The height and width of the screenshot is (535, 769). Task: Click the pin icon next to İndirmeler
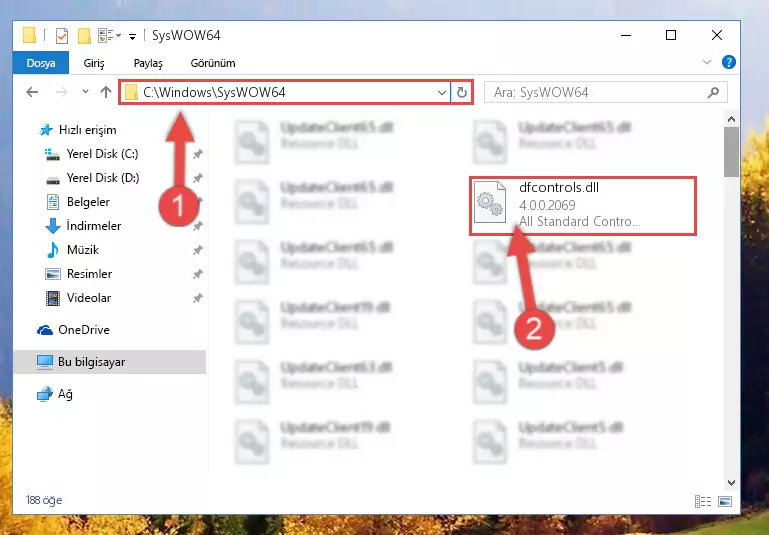click(x=197, y=226)
